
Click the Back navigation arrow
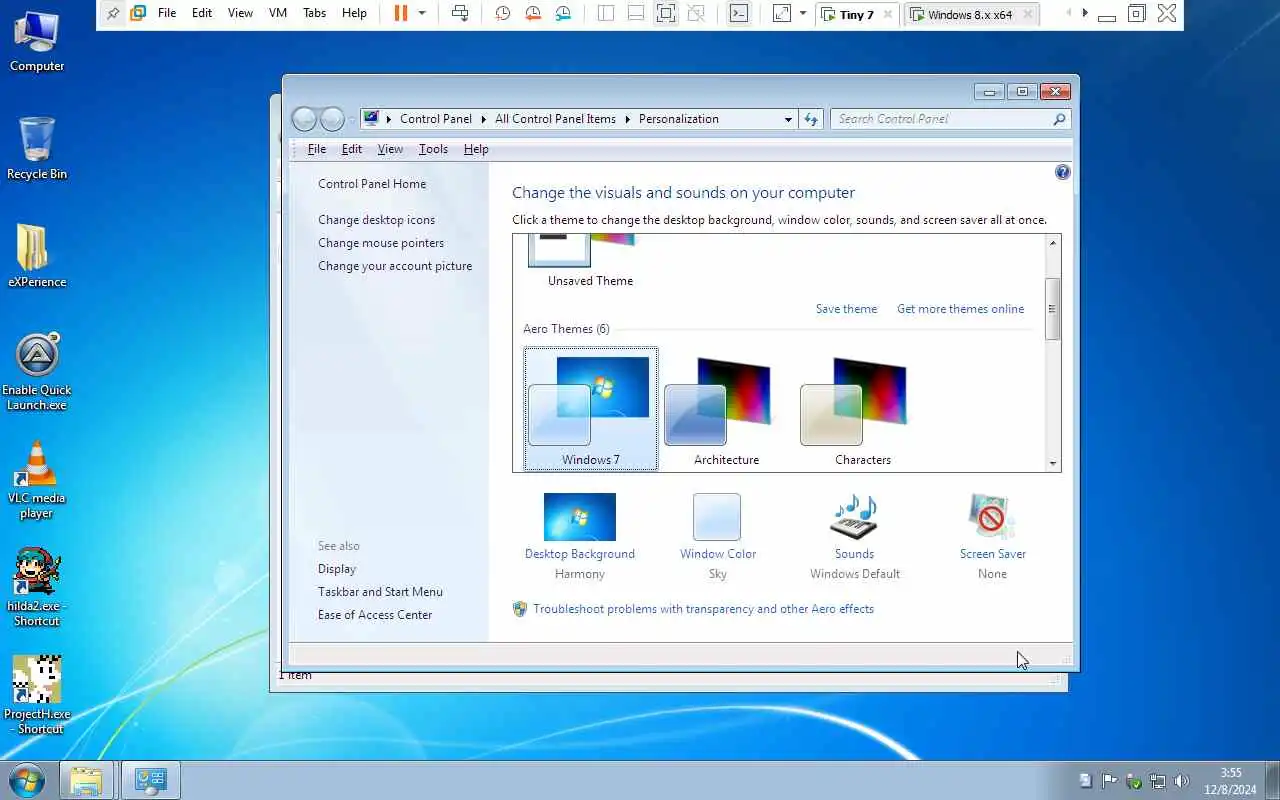(304, 119)
